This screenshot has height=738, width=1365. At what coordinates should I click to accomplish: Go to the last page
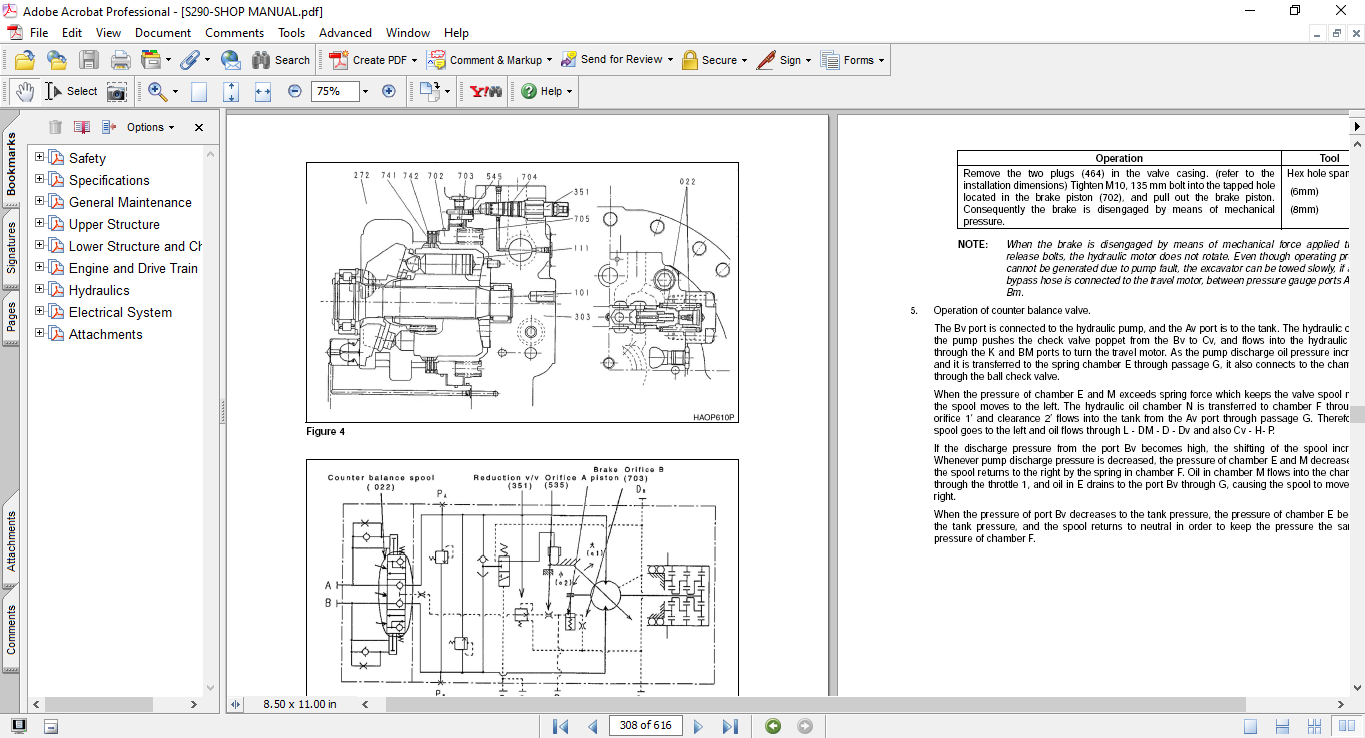click(730, 726)
